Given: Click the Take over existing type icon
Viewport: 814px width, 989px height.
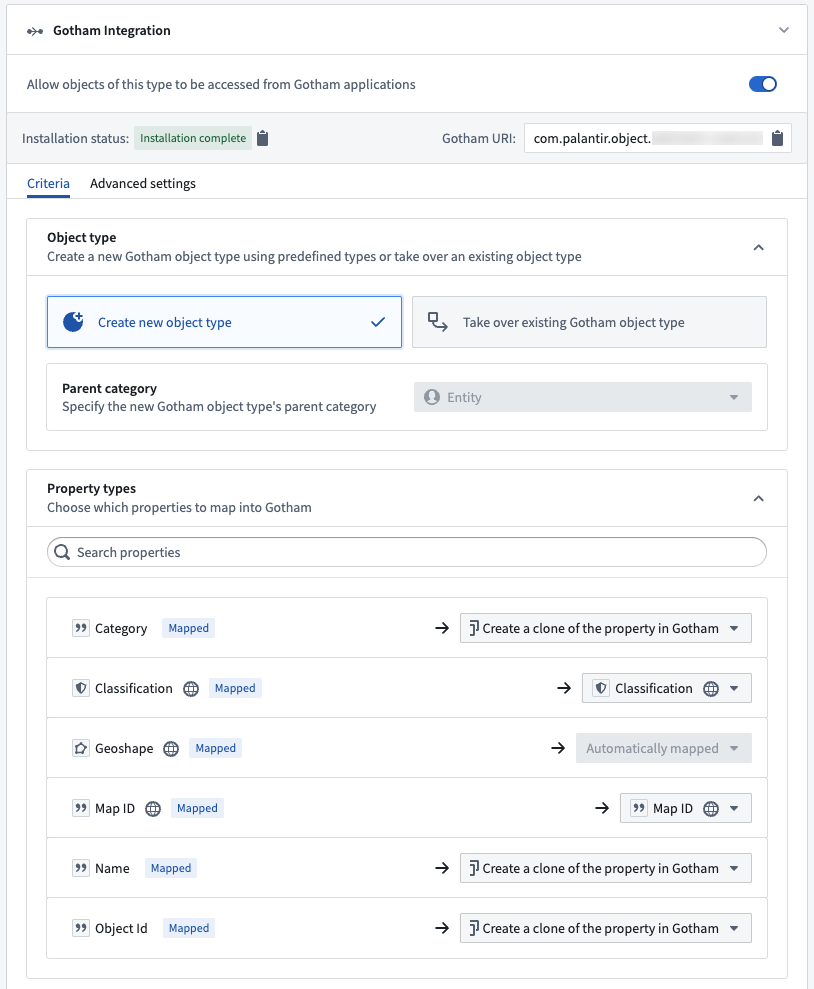Looking at the screenshot, I should click(x=438, y=322).
